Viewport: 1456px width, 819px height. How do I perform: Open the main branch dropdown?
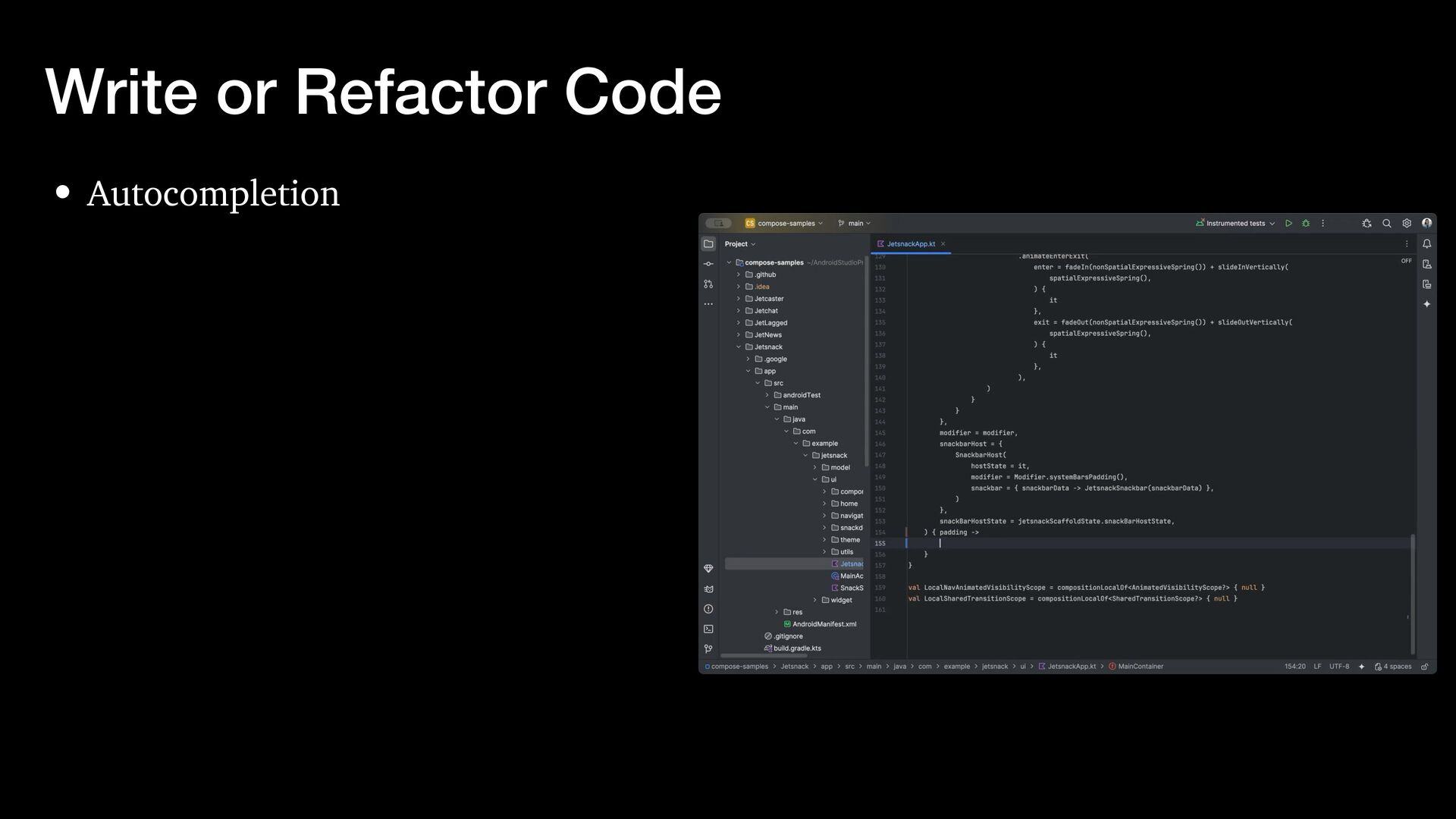[855, 224]
